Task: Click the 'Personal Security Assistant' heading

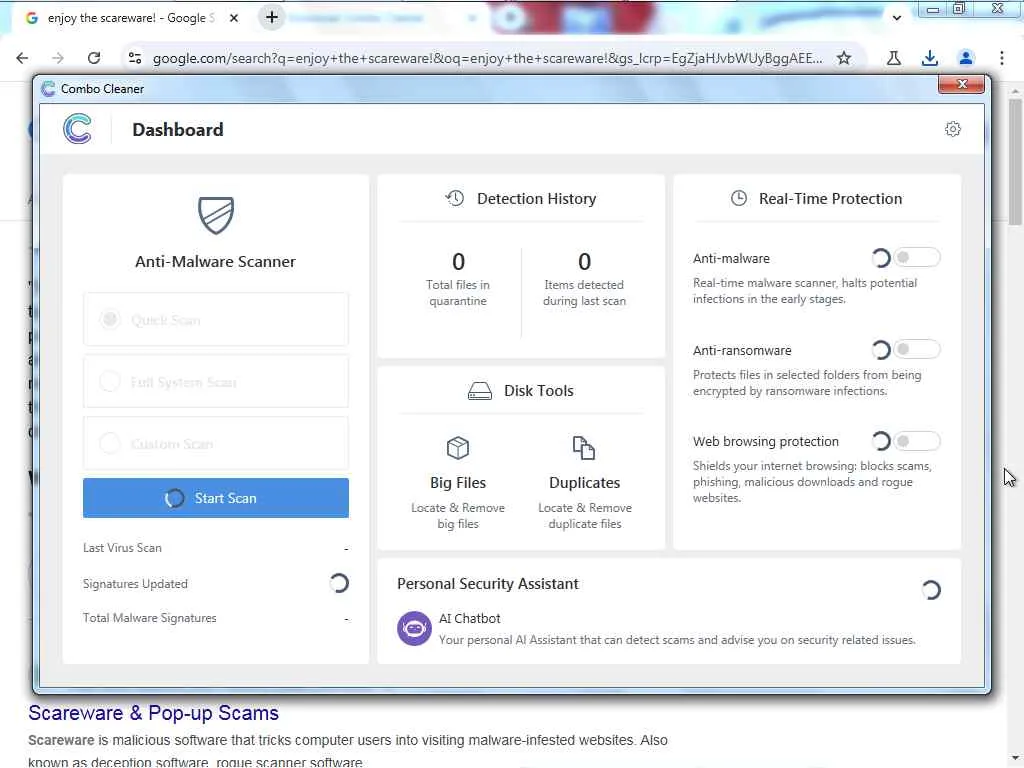Action: 488,584
